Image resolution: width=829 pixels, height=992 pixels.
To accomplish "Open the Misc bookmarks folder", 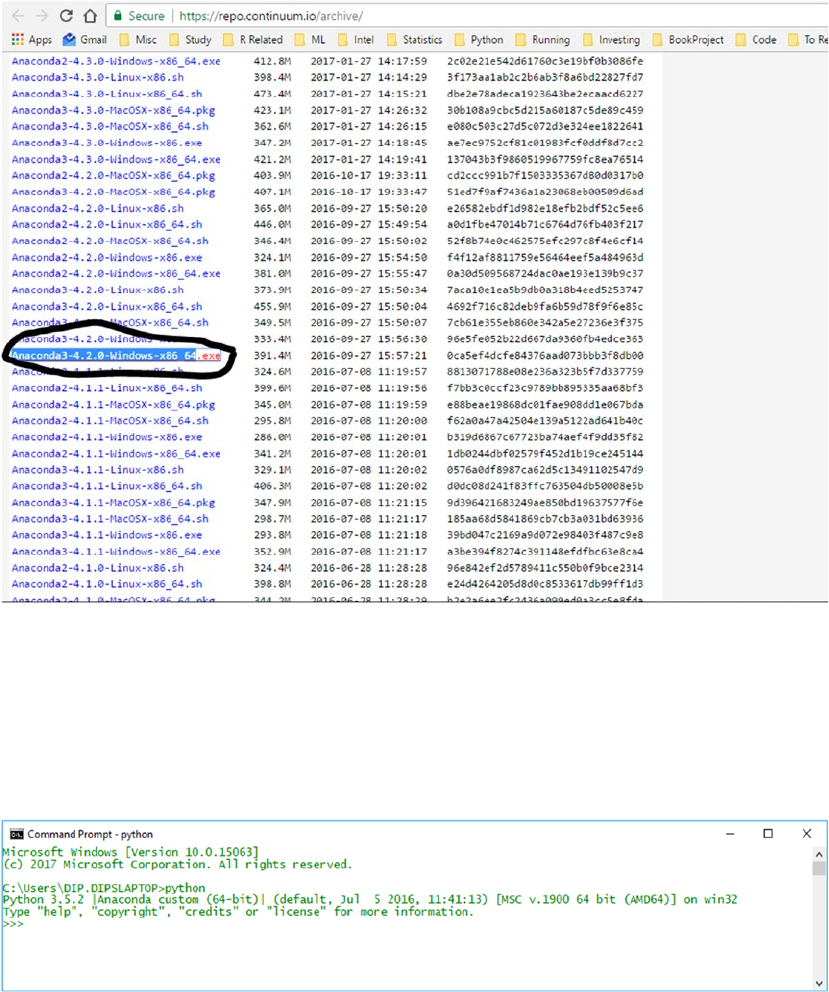I will tap(138, 39).
